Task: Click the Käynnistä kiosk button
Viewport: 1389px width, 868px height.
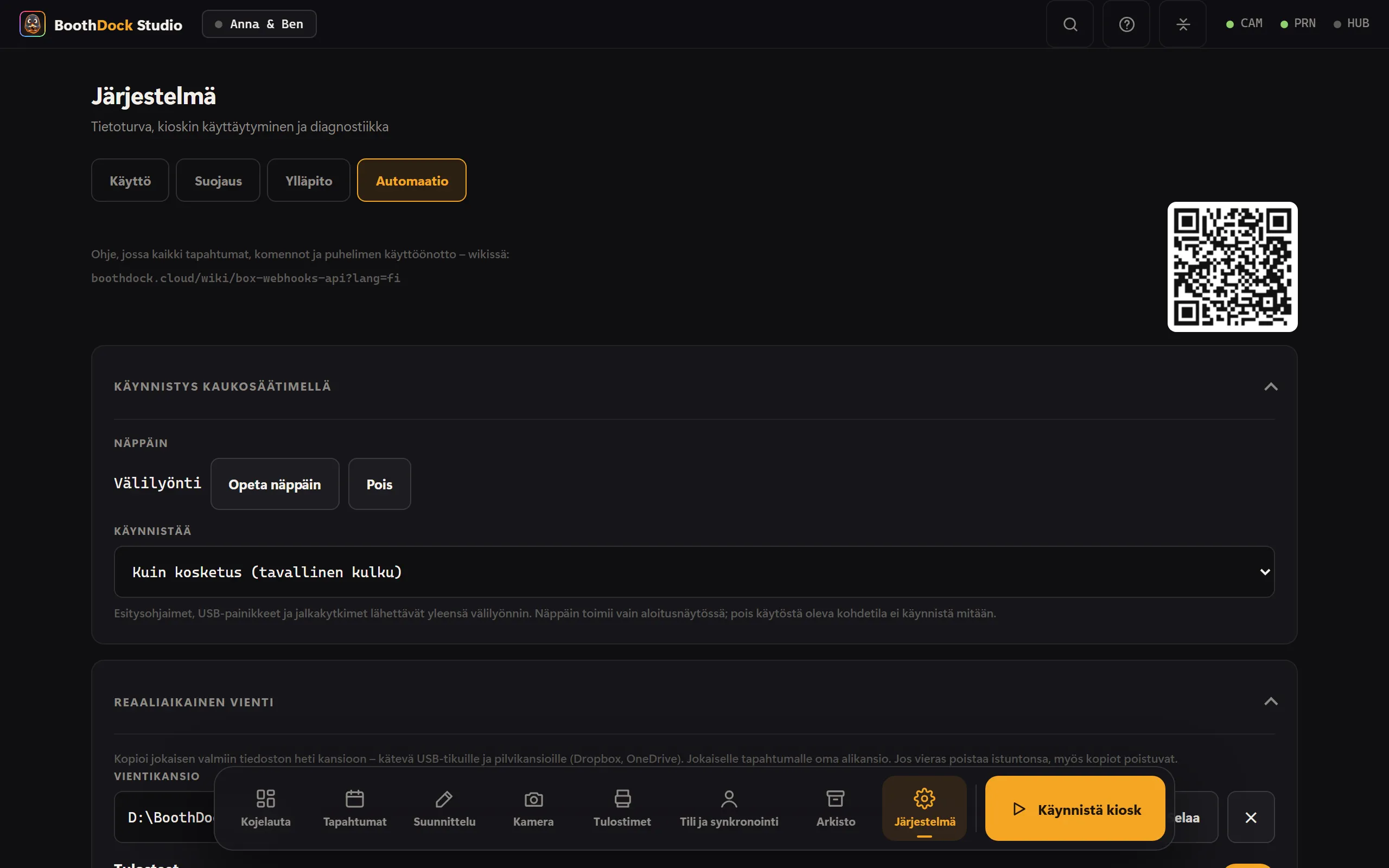Action: click(1075, 808)
